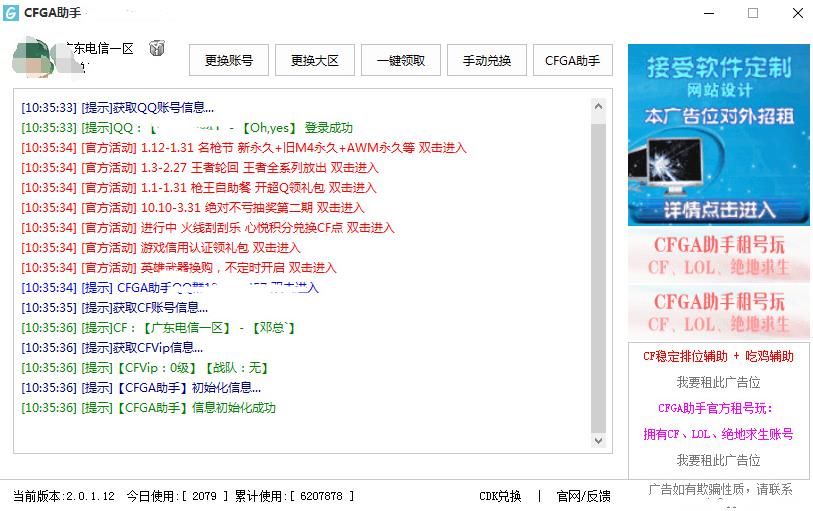Click the CFGA助手 toolbar button
This screenshot has width=813, height=511.
point(573,60)
